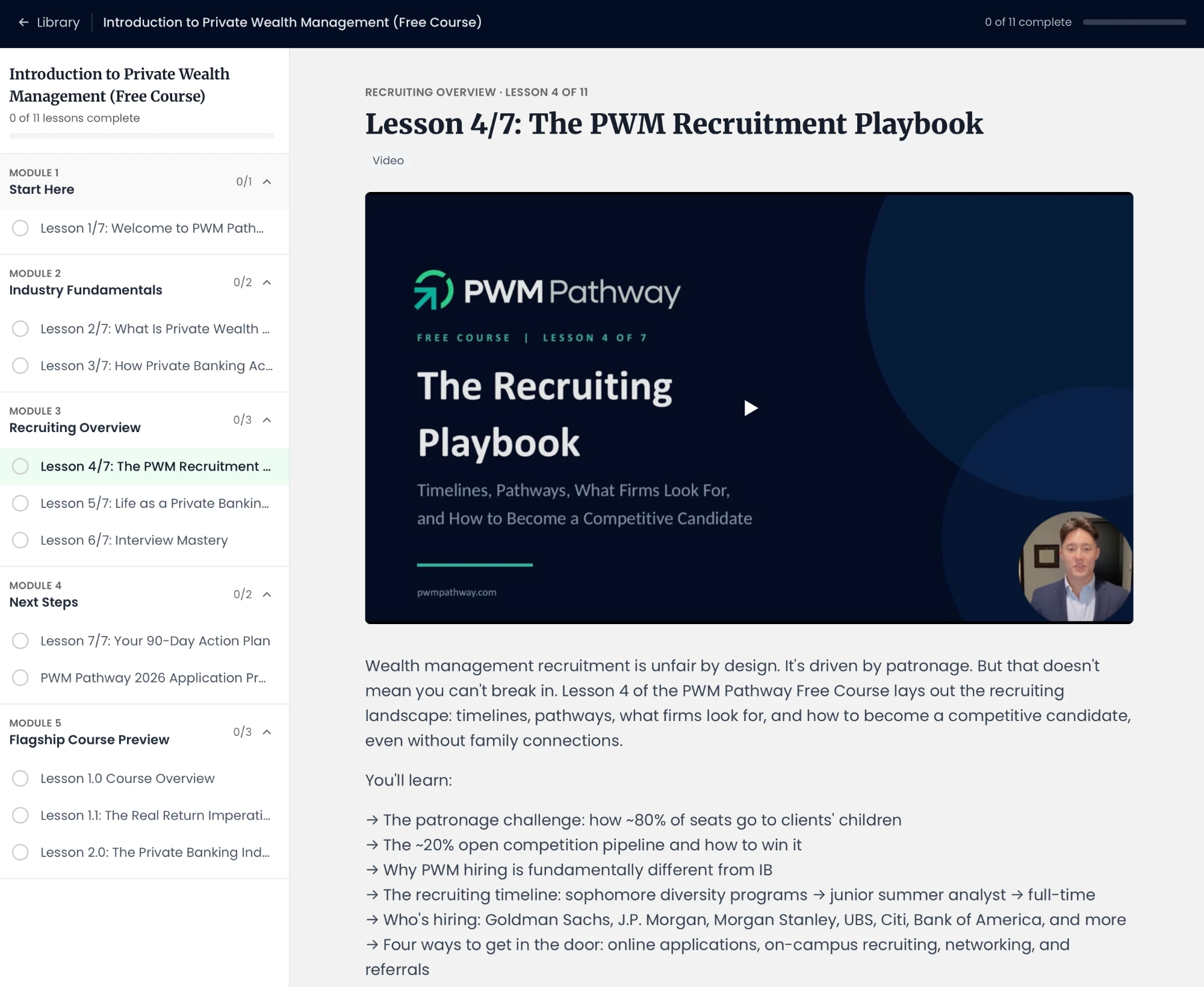Click the Module 3 '0/3' counter

[x=243, y=420]
